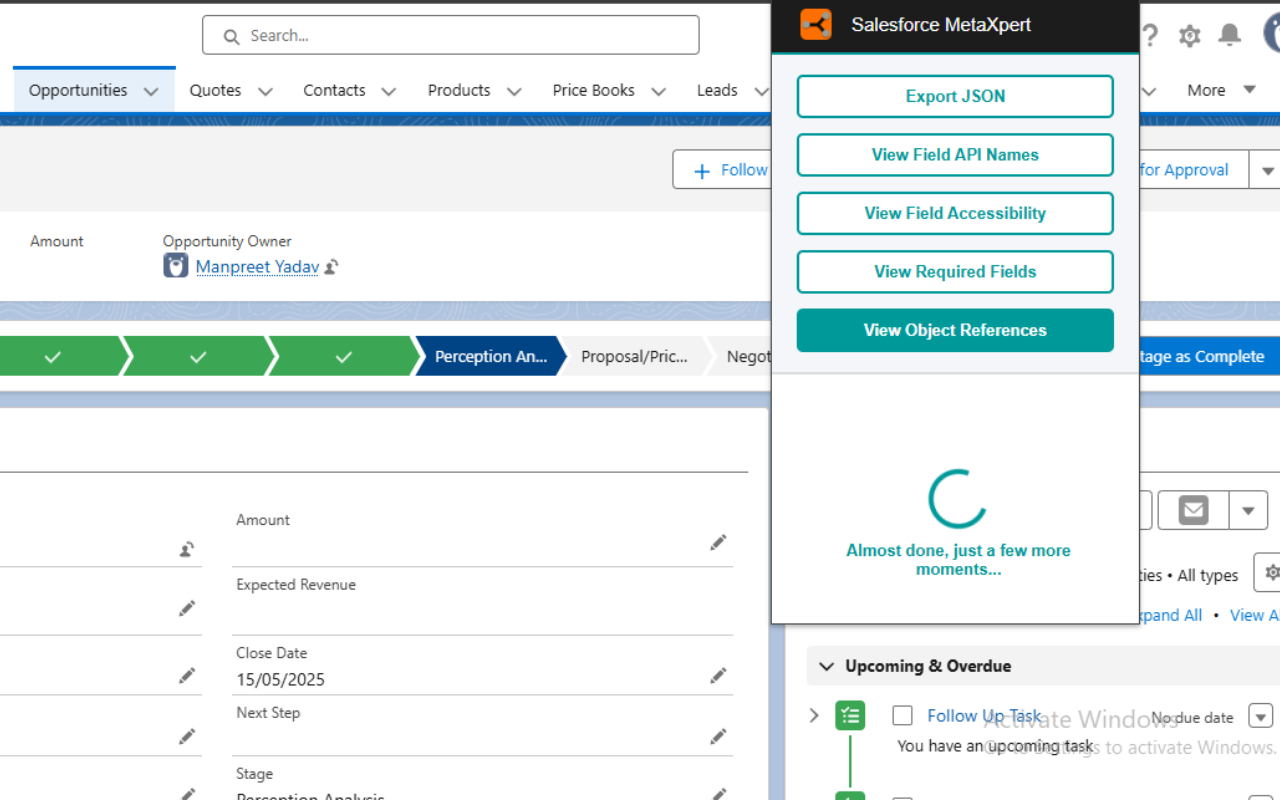Edit the Amount field pencil icon
1280x800 pixels.
coord(718,543)
